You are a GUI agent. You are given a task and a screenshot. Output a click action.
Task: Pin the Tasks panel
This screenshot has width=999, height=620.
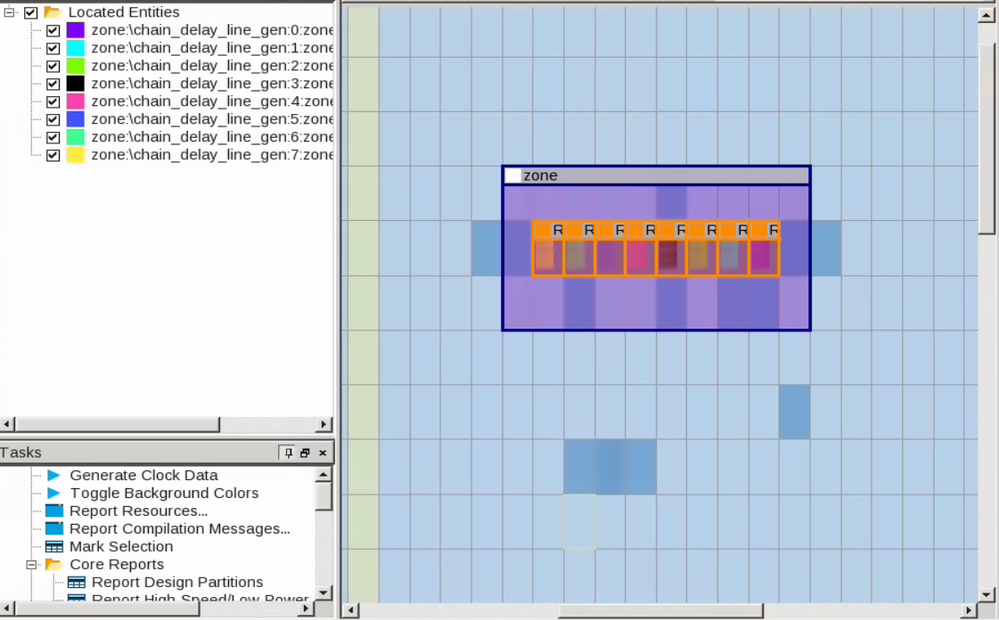288,452
